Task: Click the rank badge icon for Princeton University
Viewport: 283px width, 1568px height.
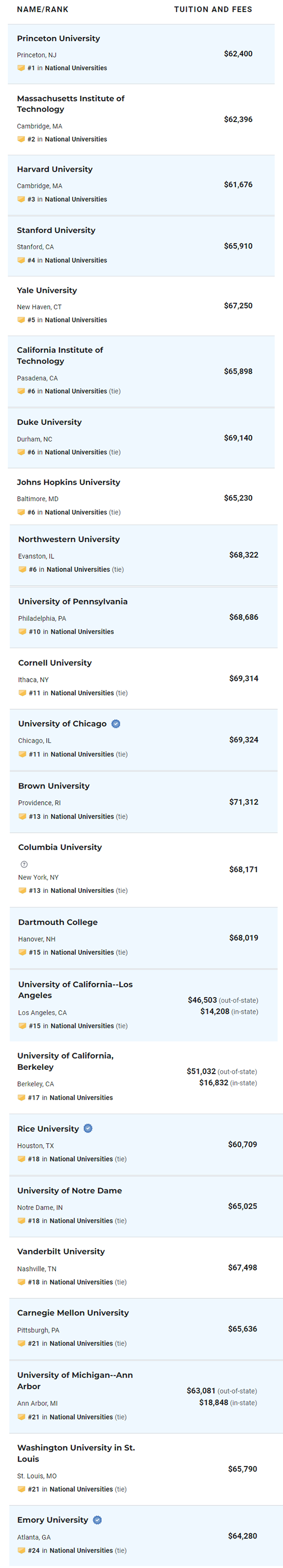Action: point(21,68)
